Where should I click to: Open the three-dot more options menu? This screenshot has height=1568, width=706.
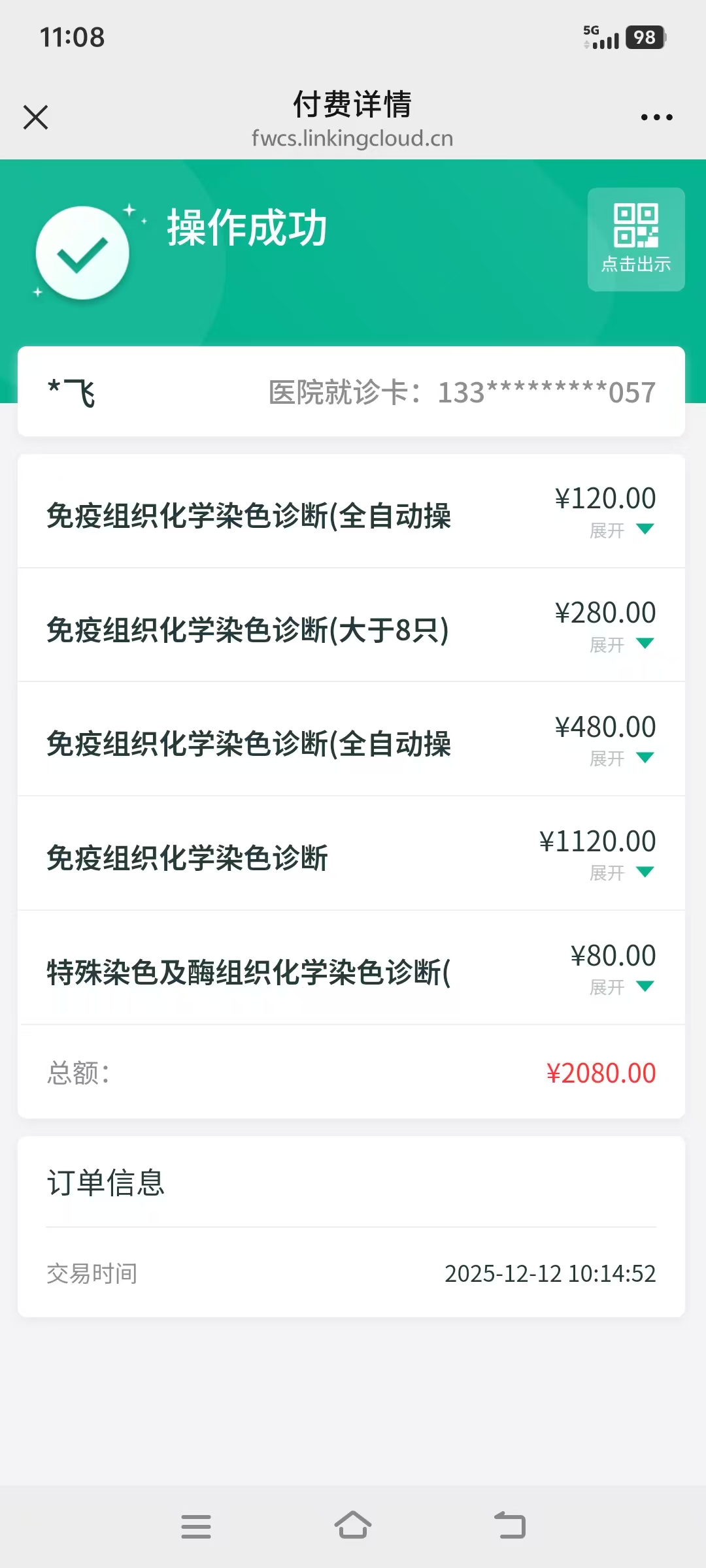(x=656, y=118)
